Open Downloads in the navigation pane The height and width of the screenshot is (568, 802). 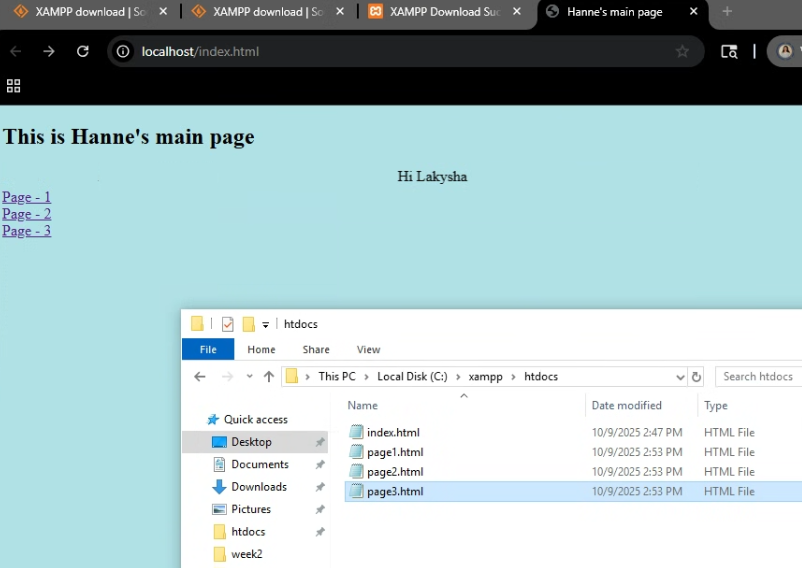tap(258, 487)
